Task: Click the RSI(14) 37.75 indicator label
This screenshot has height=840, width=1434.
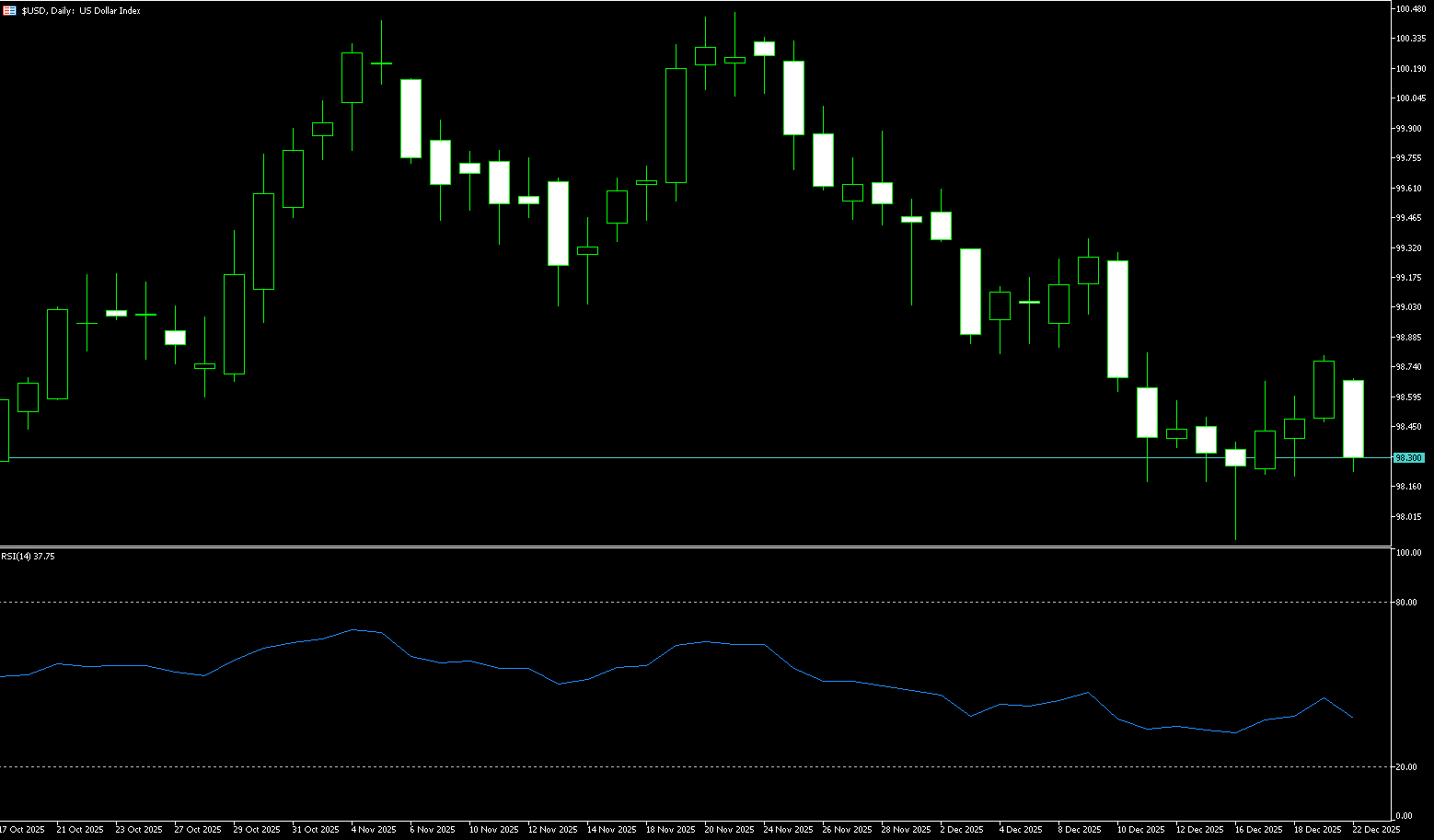Action: (28, 557)
